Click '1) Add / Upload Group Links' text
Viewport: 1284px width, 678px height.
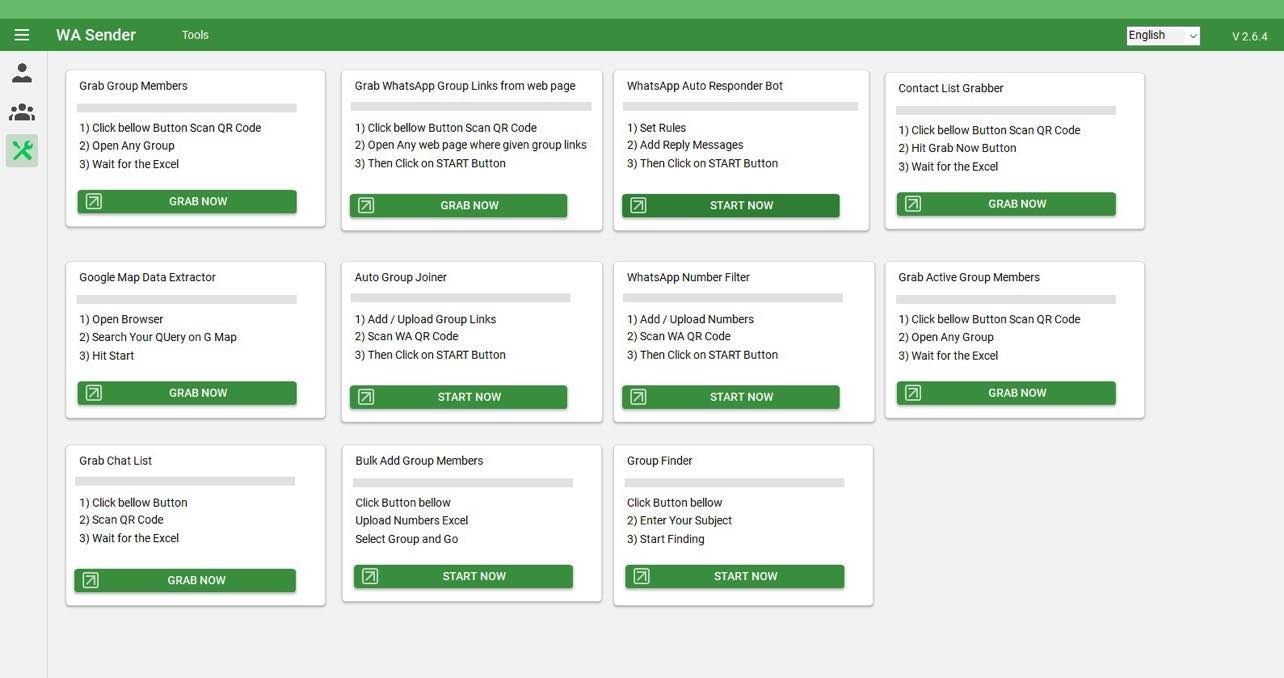point(425,319)
